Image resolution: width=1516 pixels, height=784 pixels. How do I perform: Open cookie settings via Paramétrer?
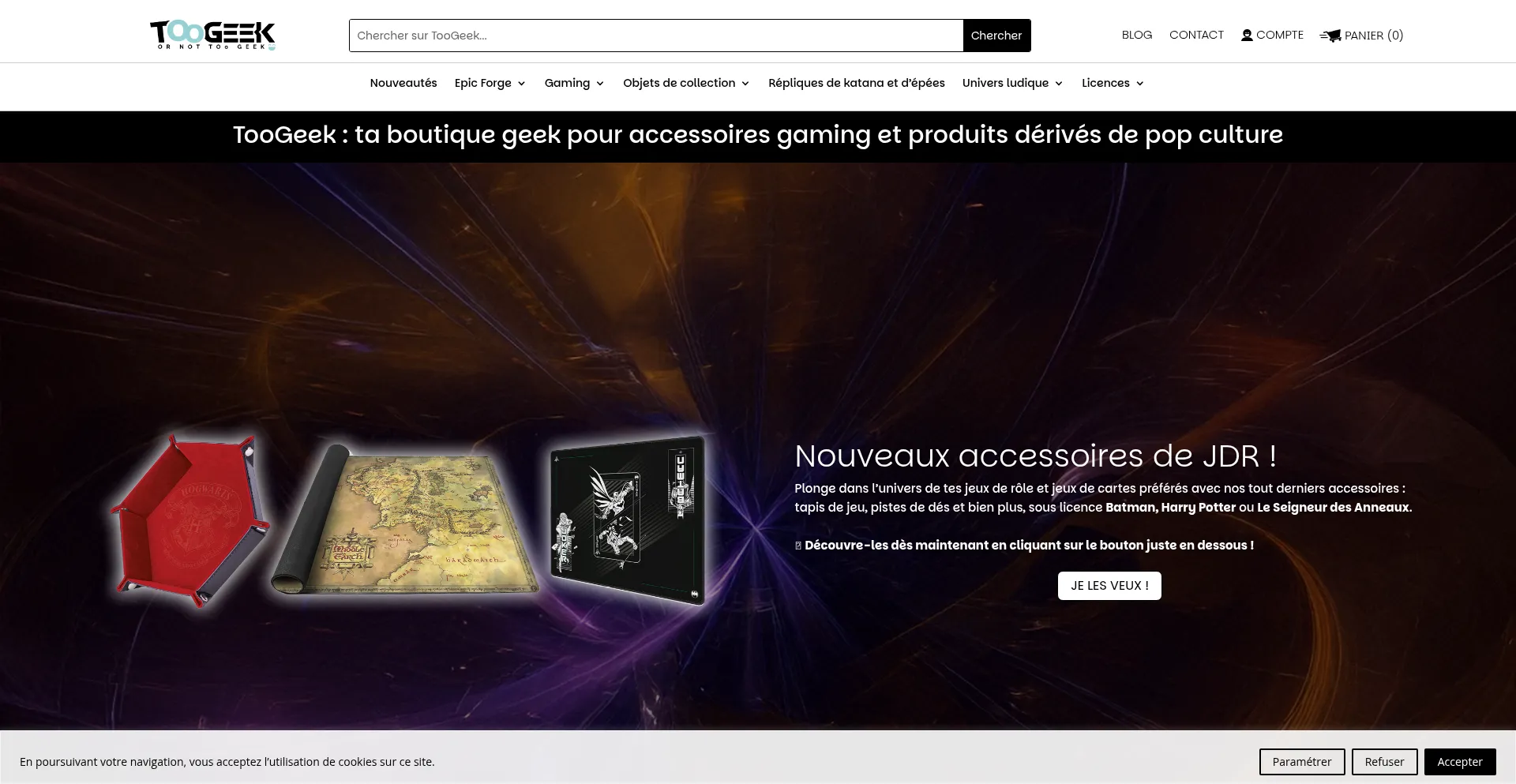pos(1302,762)
